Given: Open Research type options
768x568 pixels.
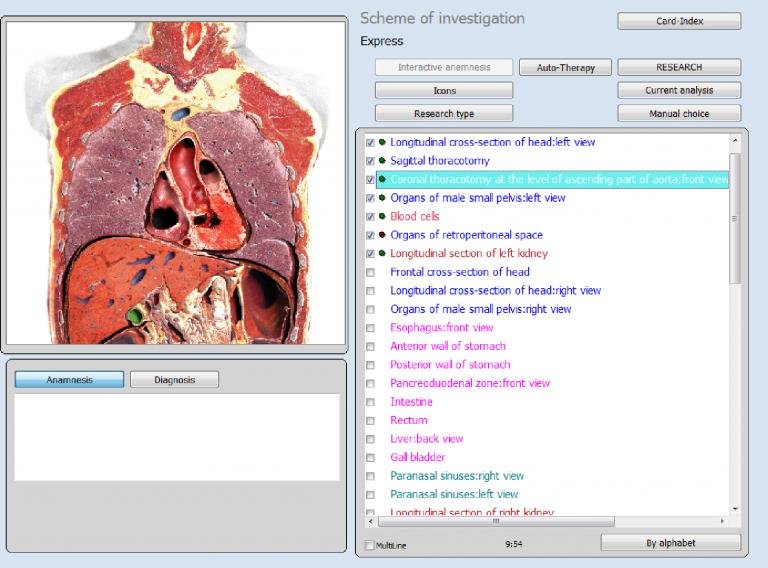Looking at the screenshot, I should (444, 114).
